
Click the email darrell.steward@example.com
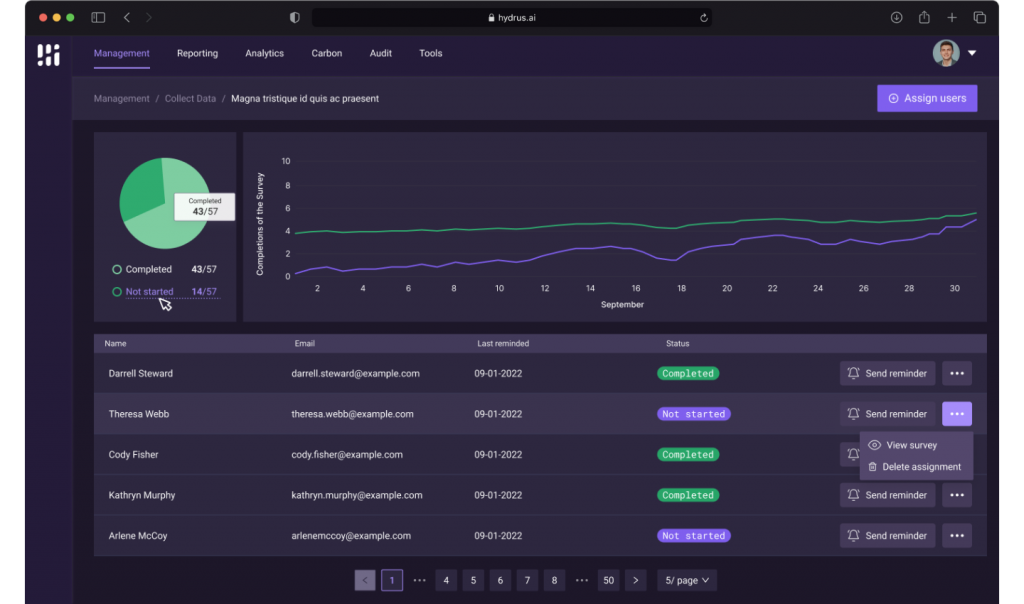click(355, 374)
